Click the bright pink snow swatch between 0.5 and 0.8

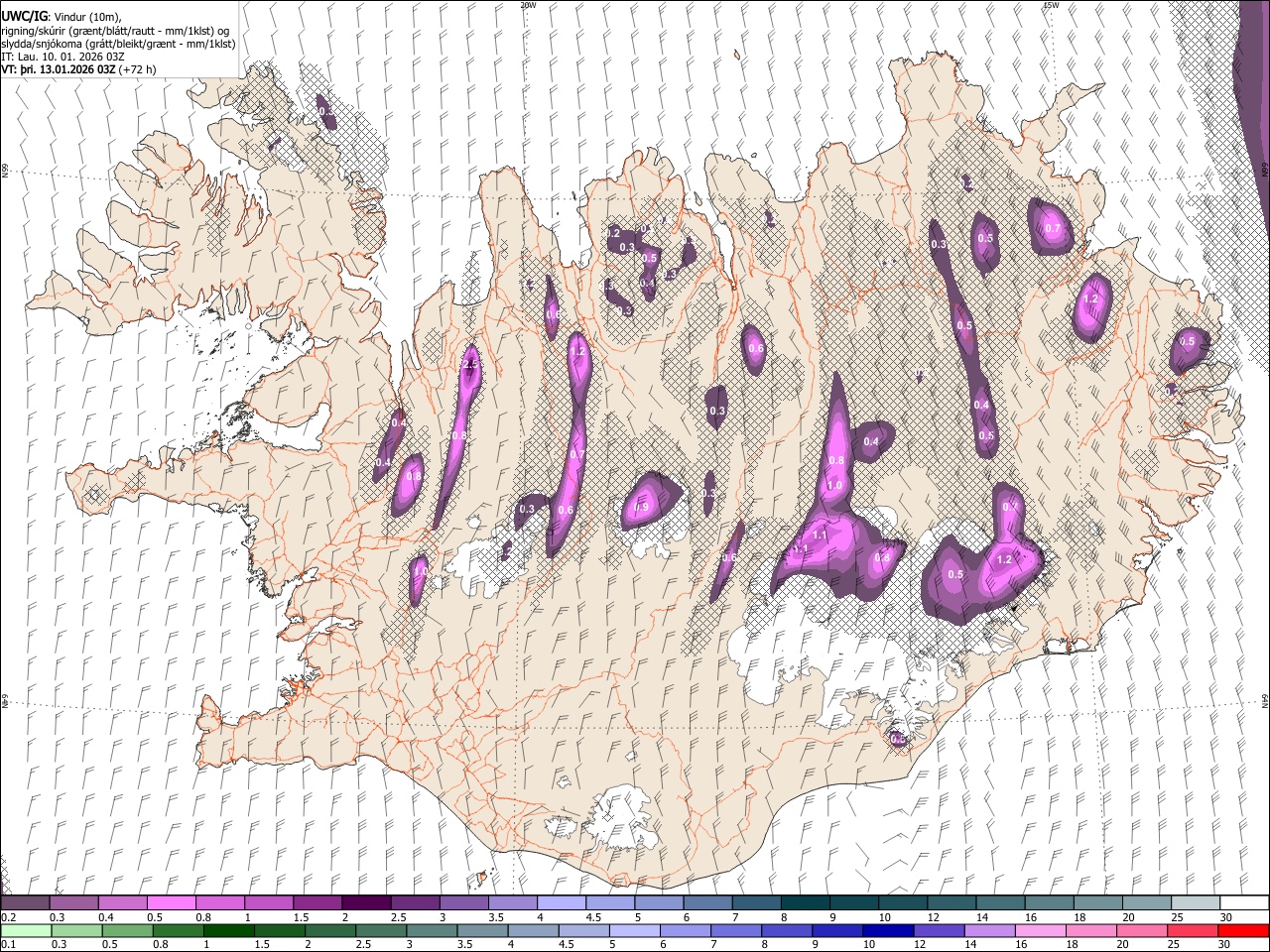172,902
